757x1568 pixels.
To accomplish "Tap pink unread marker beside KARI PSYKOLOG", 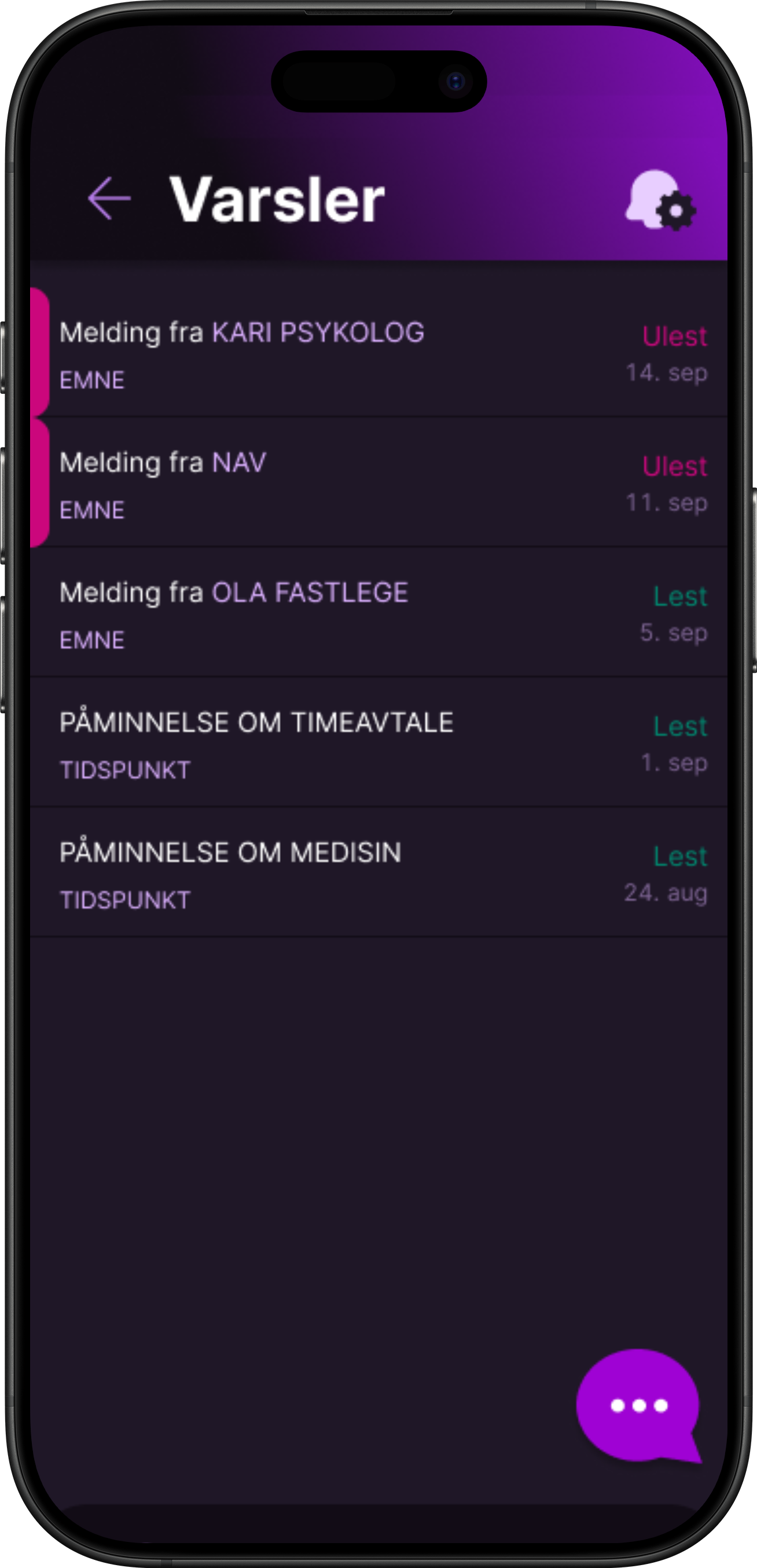I will [40, 353].
